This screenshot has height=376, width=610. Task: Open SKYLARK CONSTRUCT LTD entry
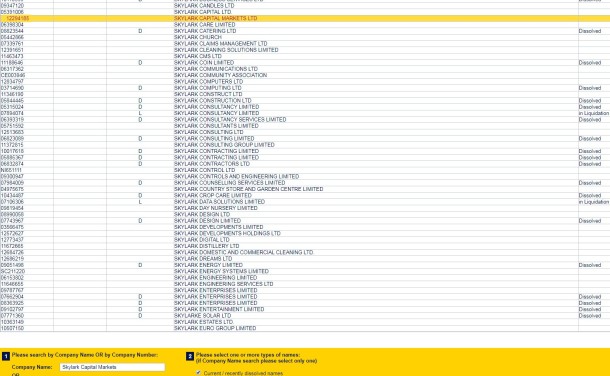[208, 94]
